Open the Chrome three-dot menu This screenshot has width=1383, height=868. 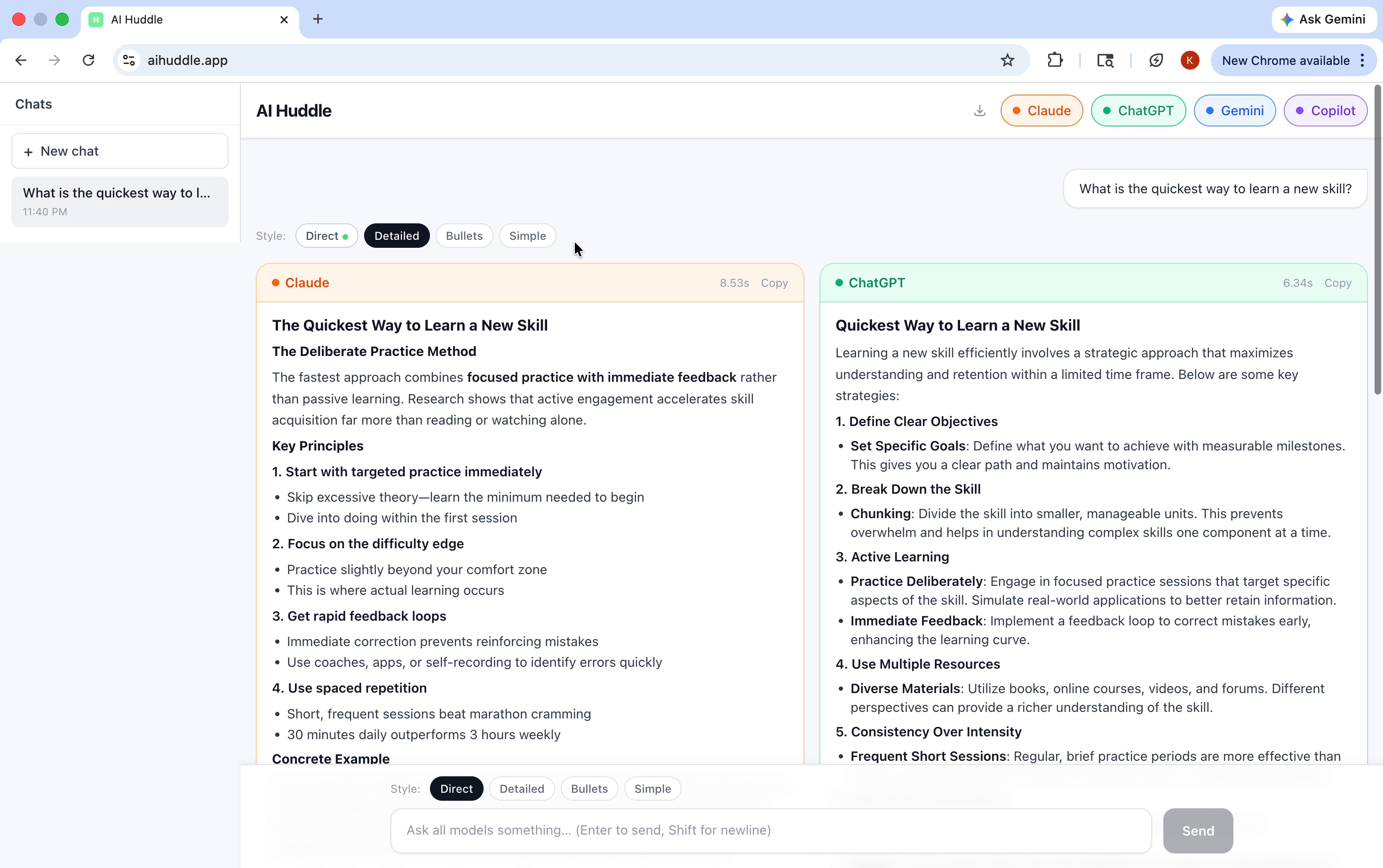click(x=1362, y=60)
